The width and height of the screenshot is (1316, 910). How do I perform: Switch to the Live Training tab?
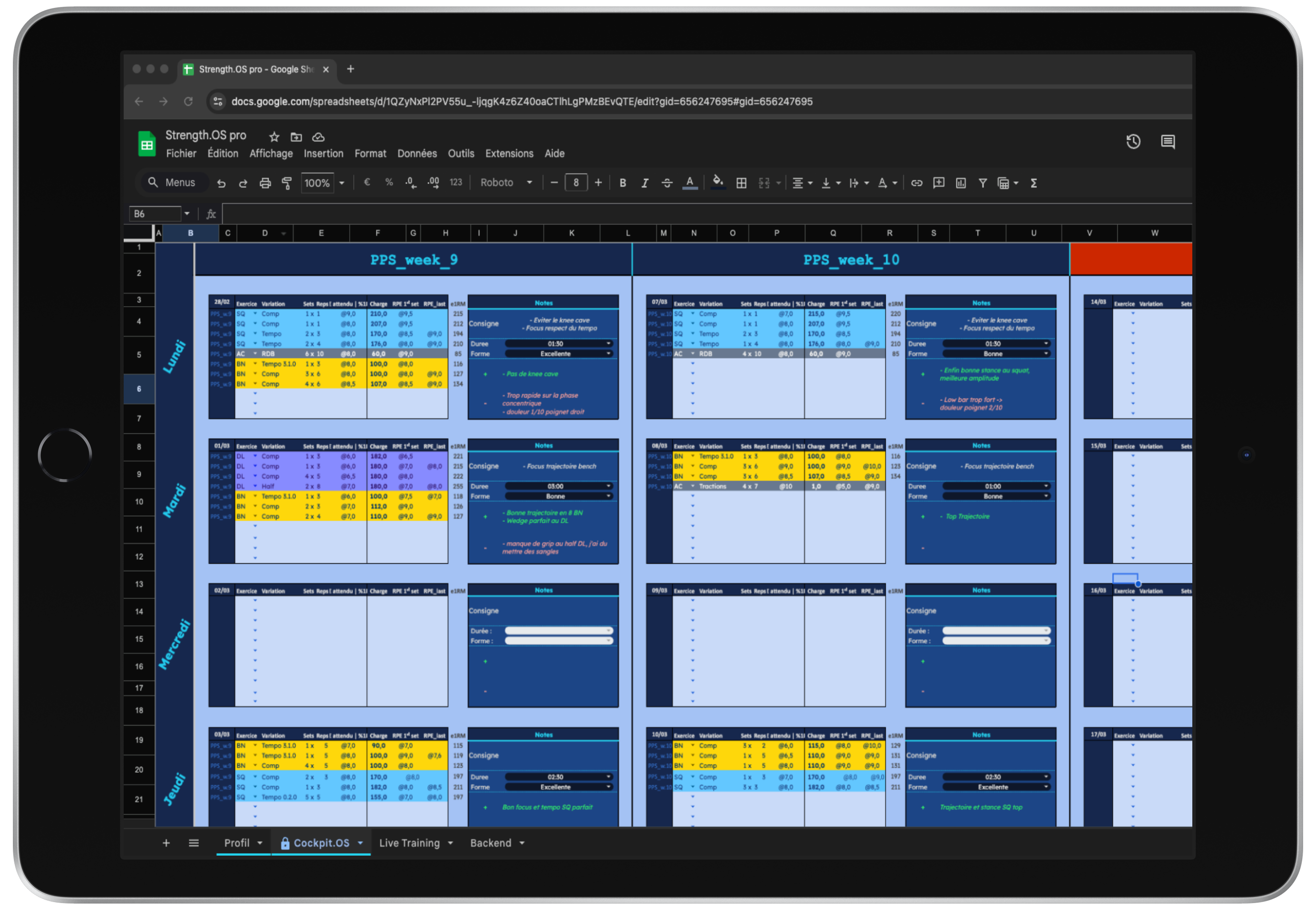(409, 843)
